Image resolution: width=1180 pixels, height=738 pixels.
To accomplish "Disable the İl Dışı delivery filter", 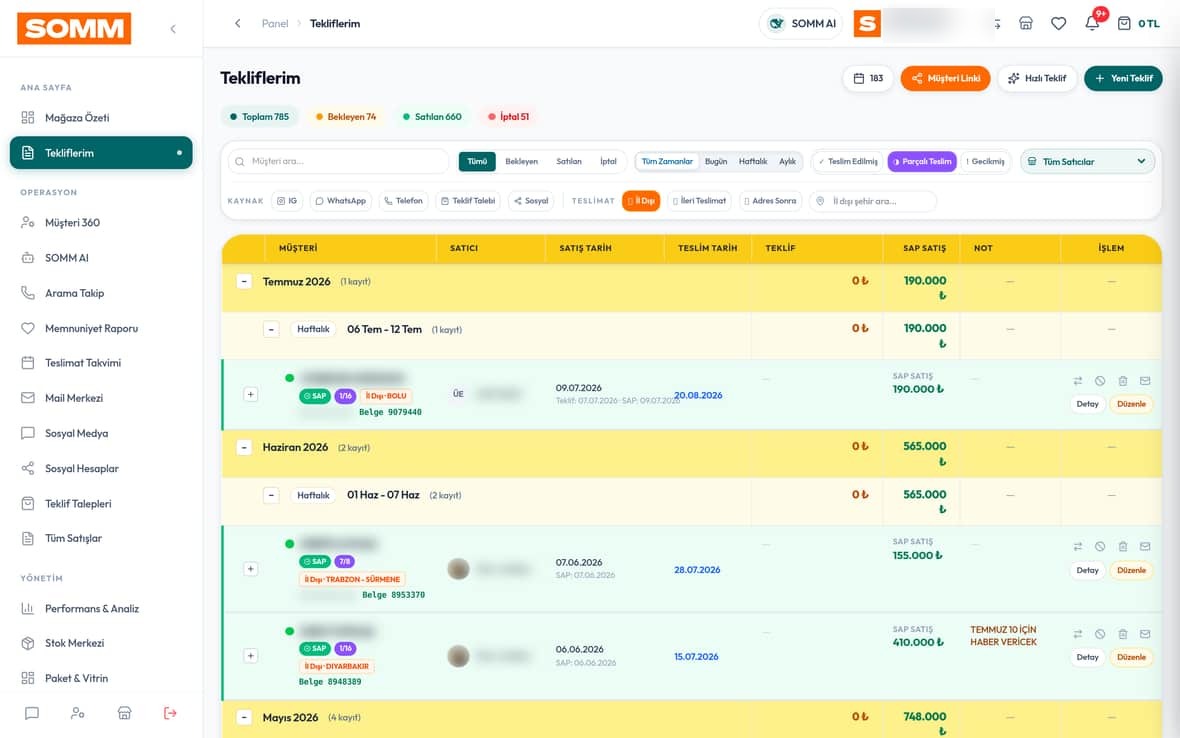I will [x=641, y=201].
